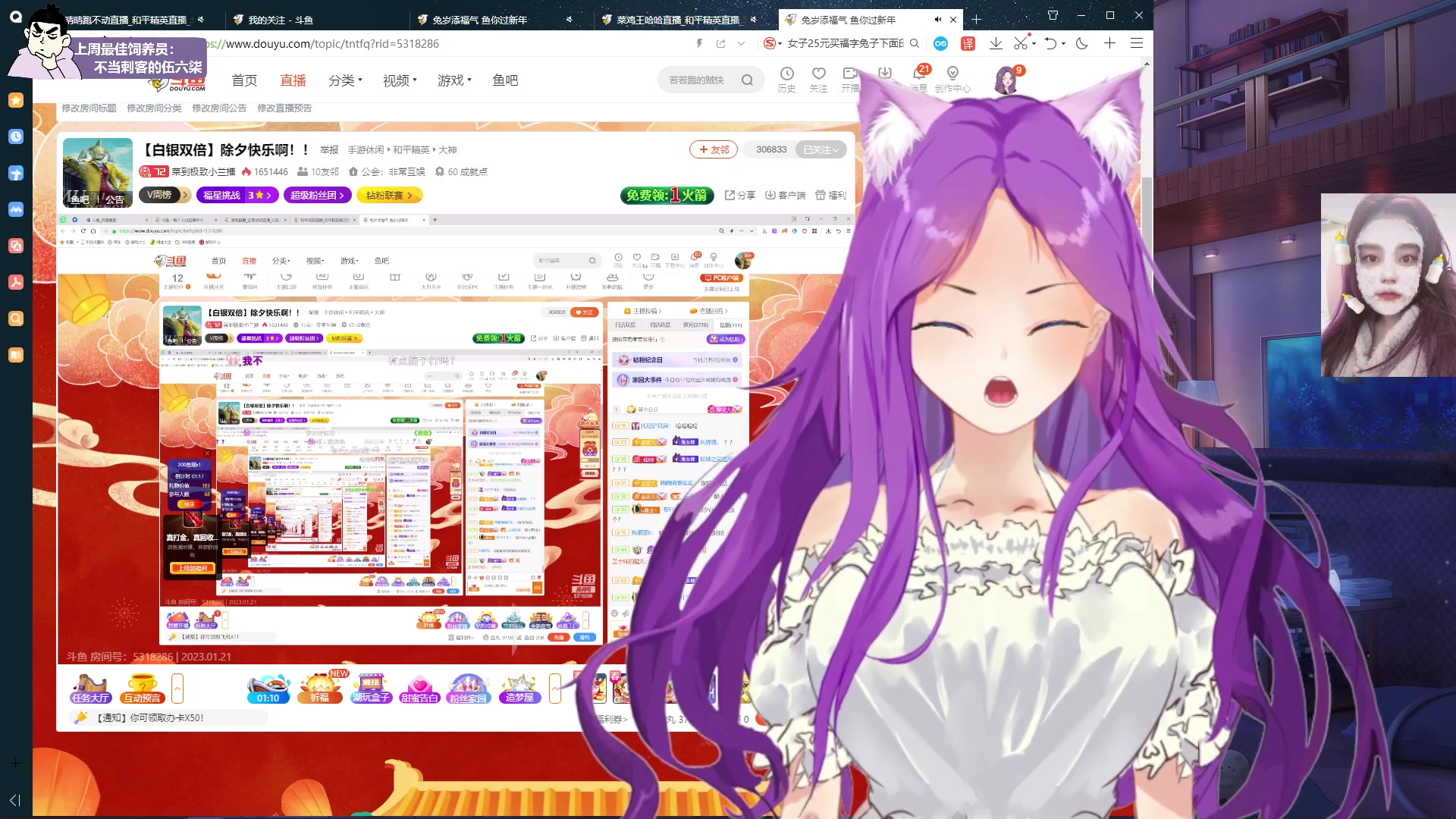The image size is (1456, 819).
Task: Expand the address bar dropdown chevron
Action: point(741,43)
